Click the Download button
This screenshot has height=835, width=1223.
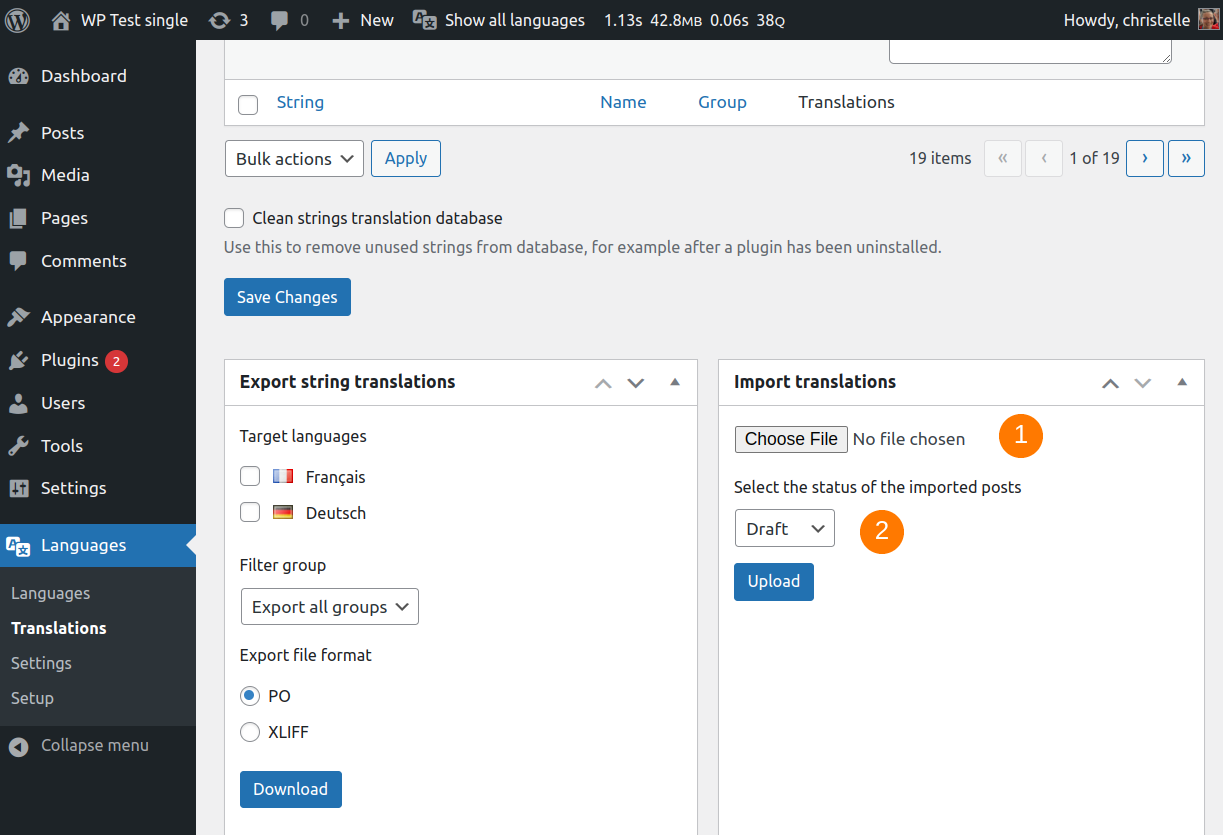point(291,789)
